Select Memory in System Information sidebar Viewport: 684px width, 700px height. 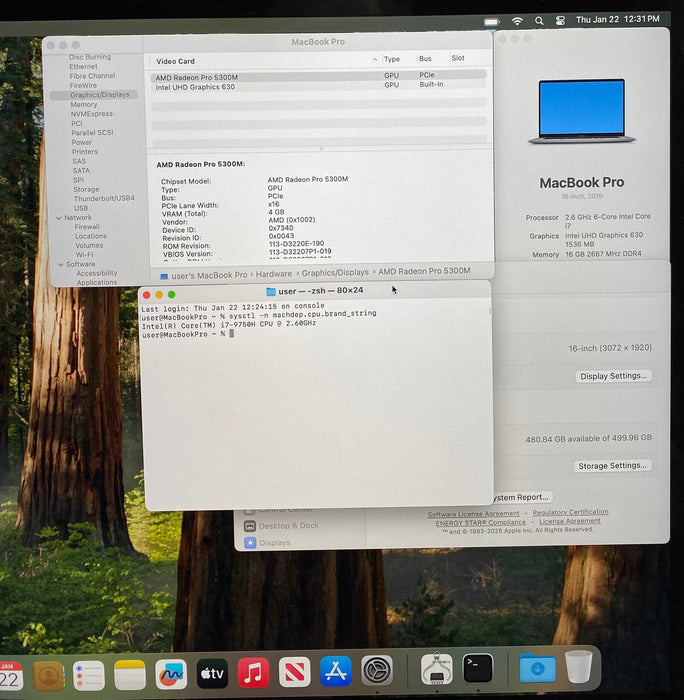83,104
